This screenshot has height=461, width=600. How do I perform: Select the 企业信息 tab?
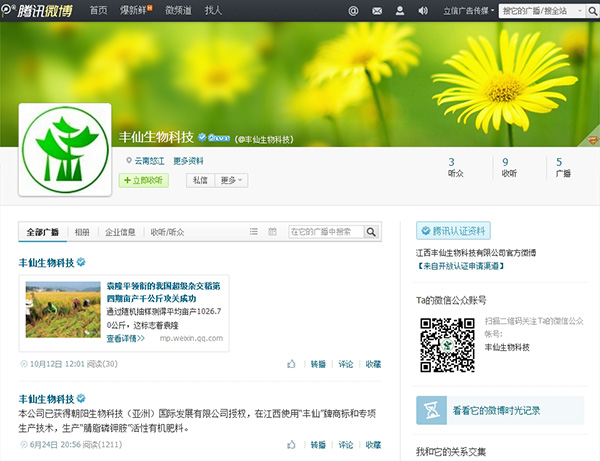120,232
